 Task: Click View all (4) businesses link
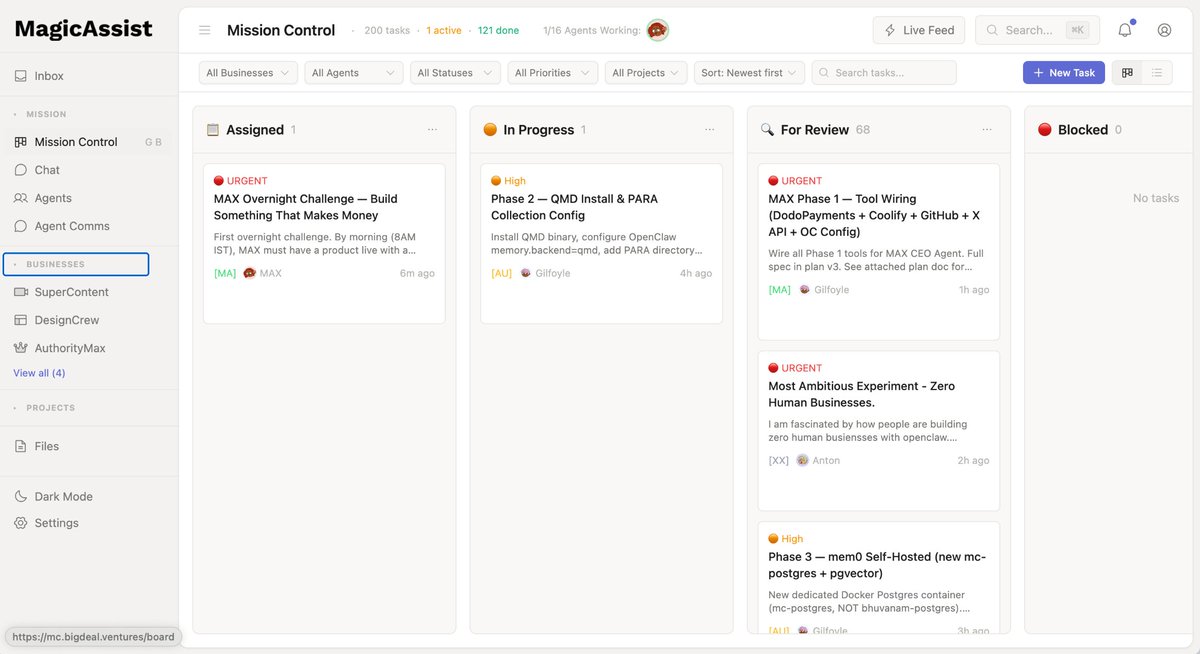[39, 373]
